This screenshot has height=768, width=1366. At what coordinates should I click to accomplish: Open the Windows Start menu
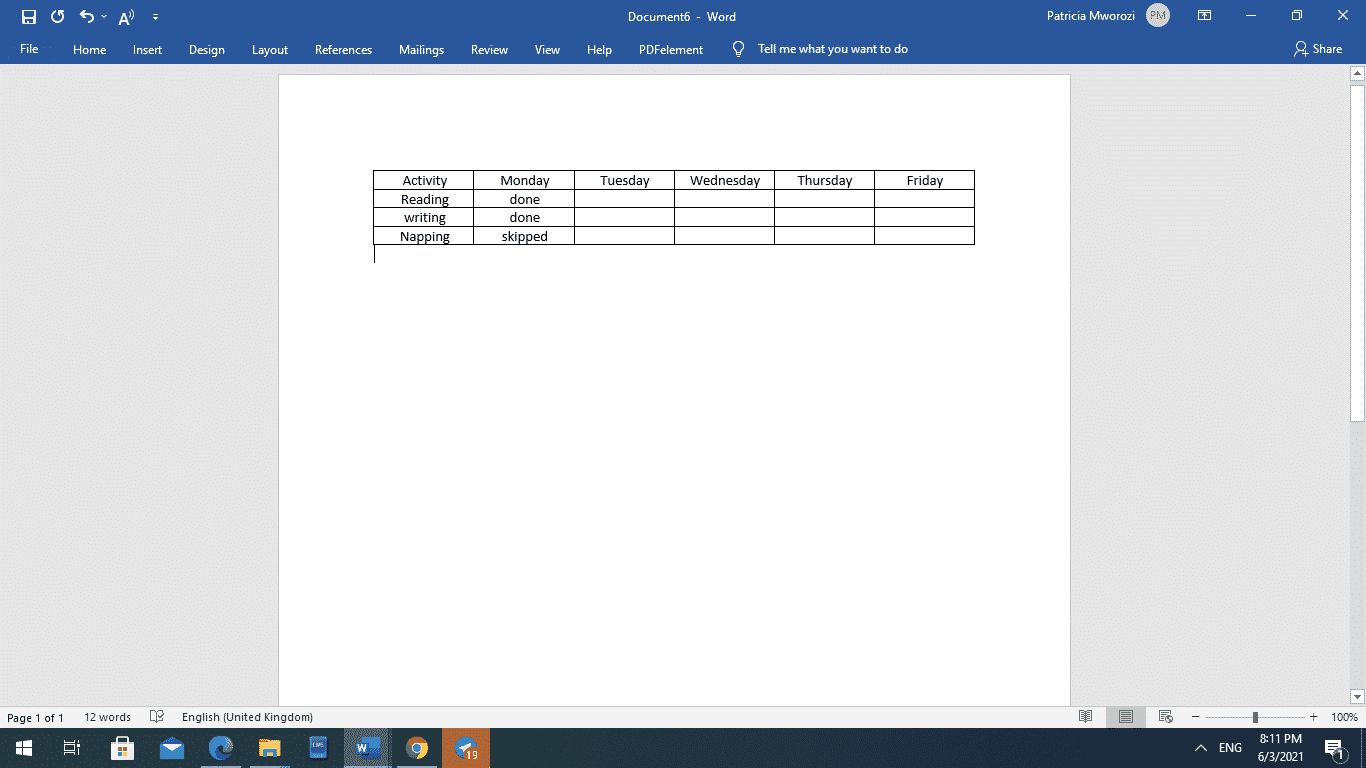tap(24, 748)
